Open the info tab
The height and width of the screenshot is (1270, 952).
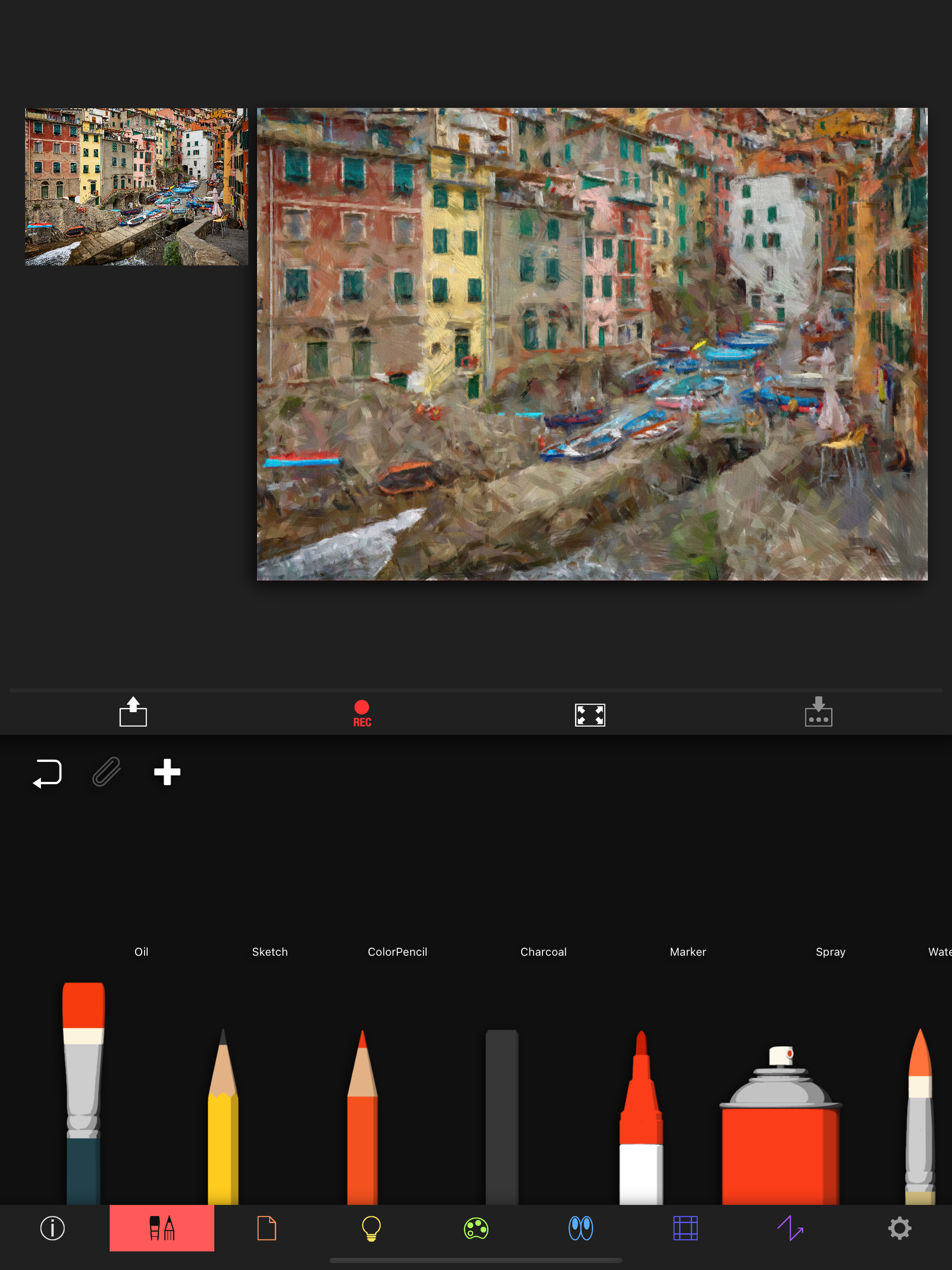pos(52,1228)
